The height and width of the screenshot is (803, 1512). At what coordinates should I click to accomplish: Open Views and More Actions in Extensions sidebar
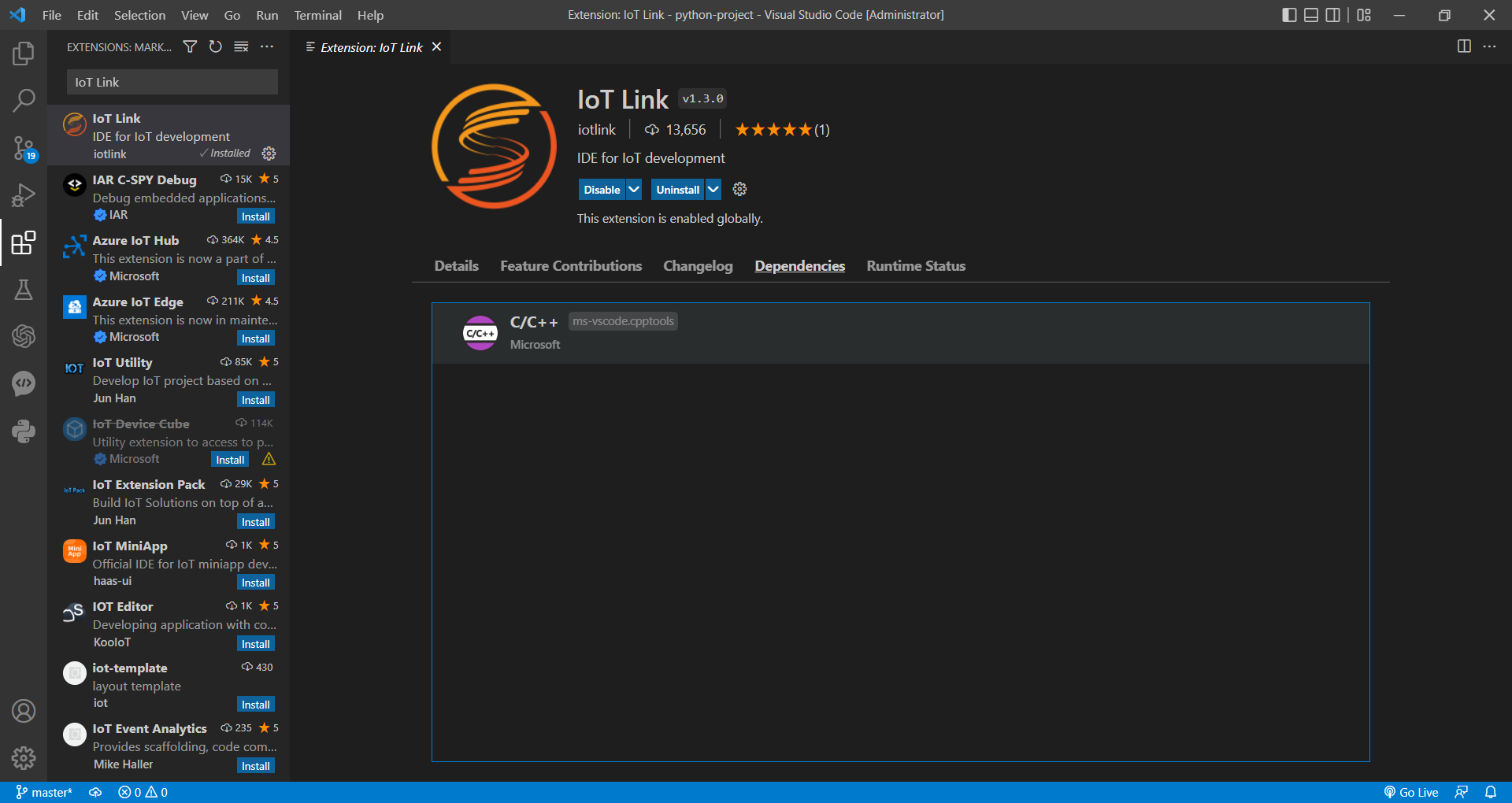click(267, 47)
